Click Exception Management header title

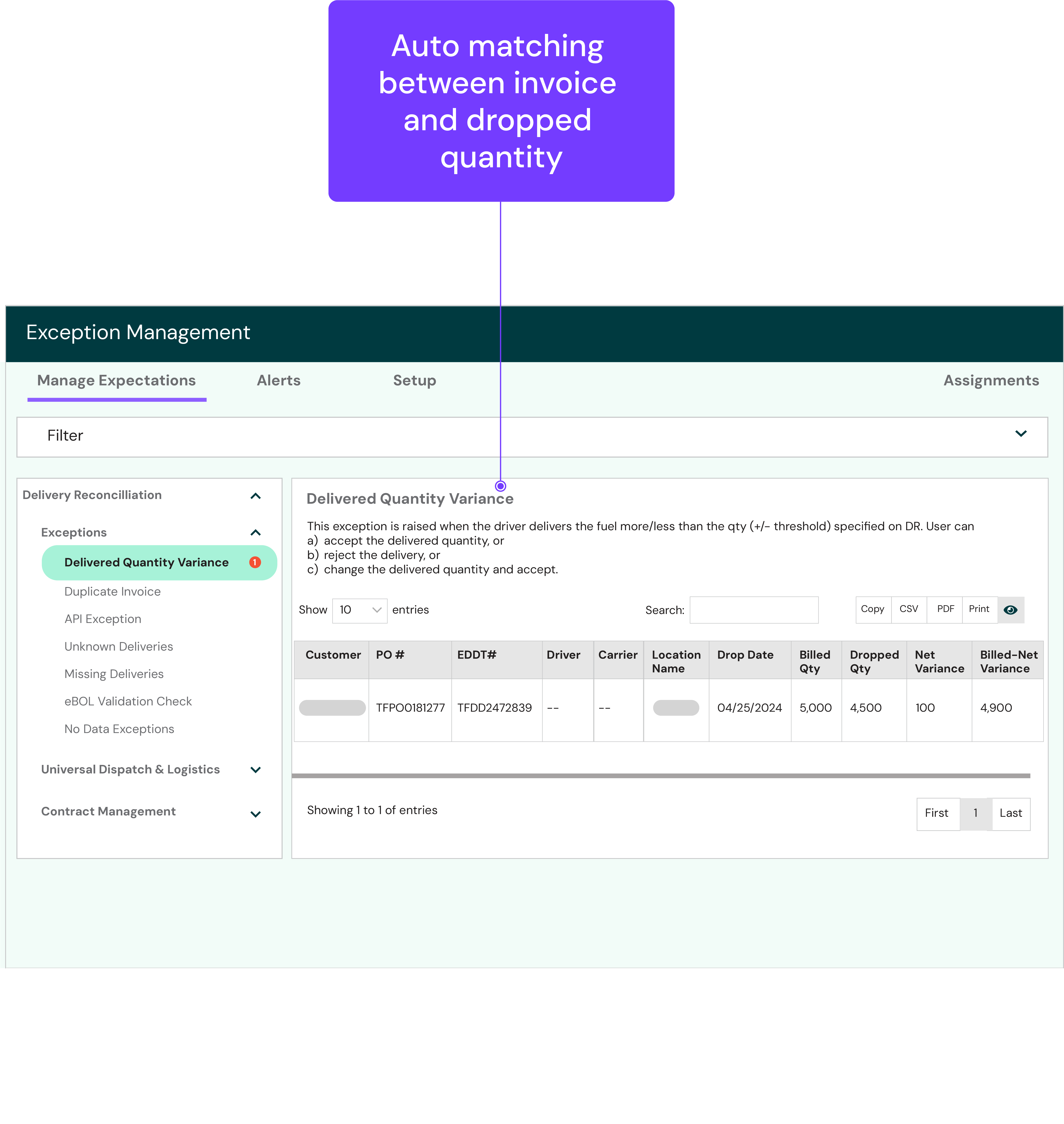coord(138,333)
